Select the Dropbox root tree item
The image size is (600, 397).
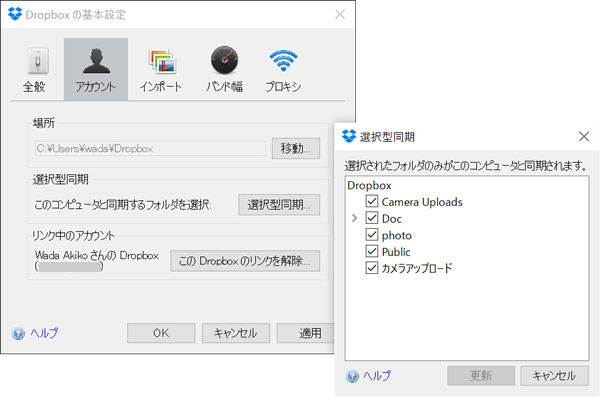369,185
